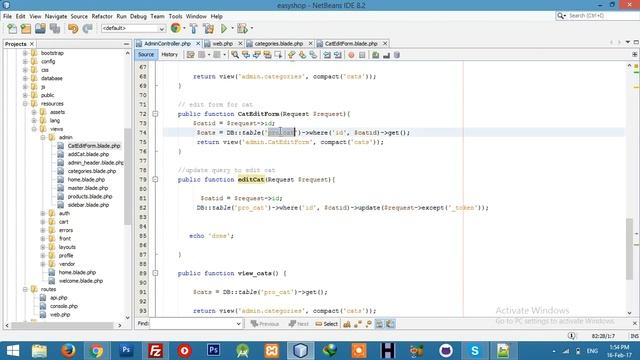Click the Stop Macro Recording icon
The image size is (640, 360).
362,55
